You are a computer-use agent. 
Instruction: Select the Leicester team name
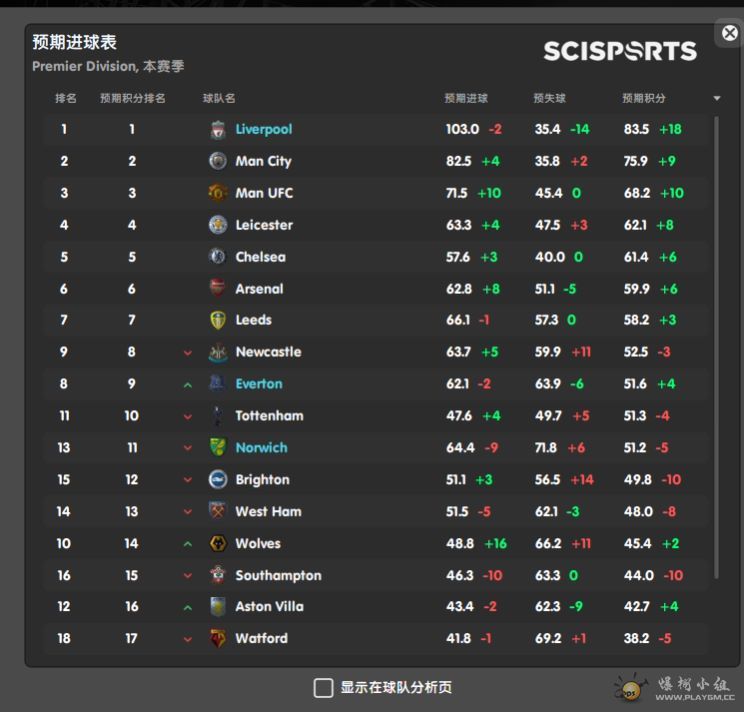tap(264, 225)
